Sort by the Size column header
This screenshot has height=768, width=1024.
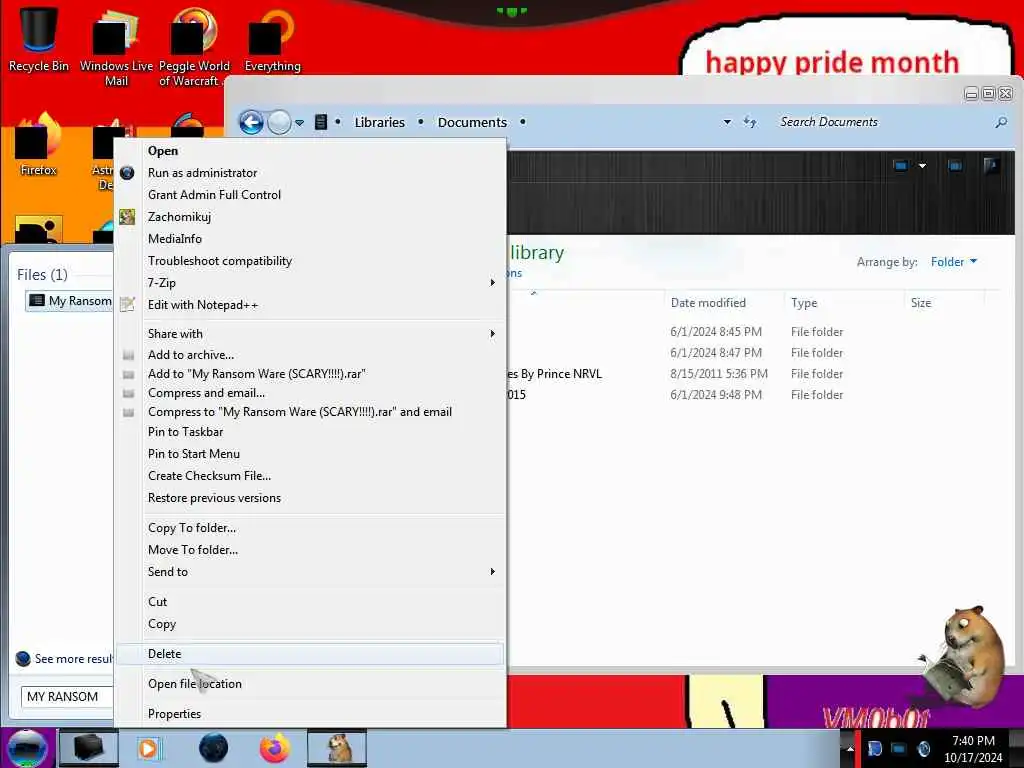(921, 302)
